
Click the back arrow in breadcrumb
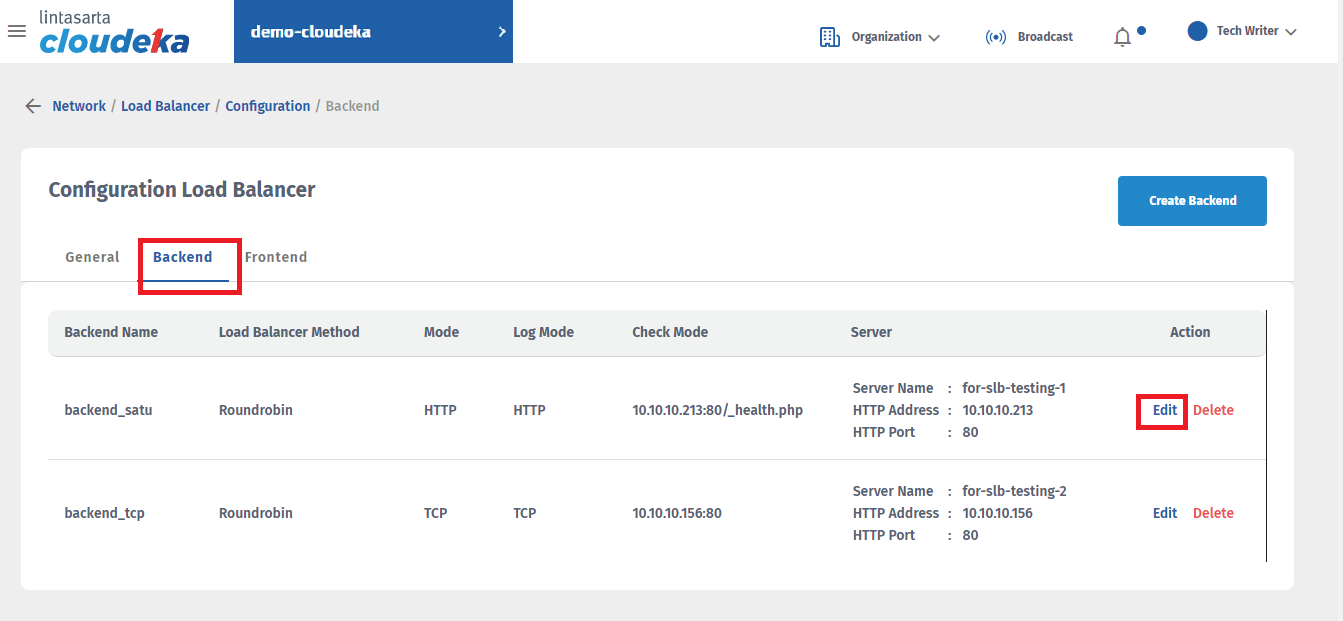[x=33, y=106]
